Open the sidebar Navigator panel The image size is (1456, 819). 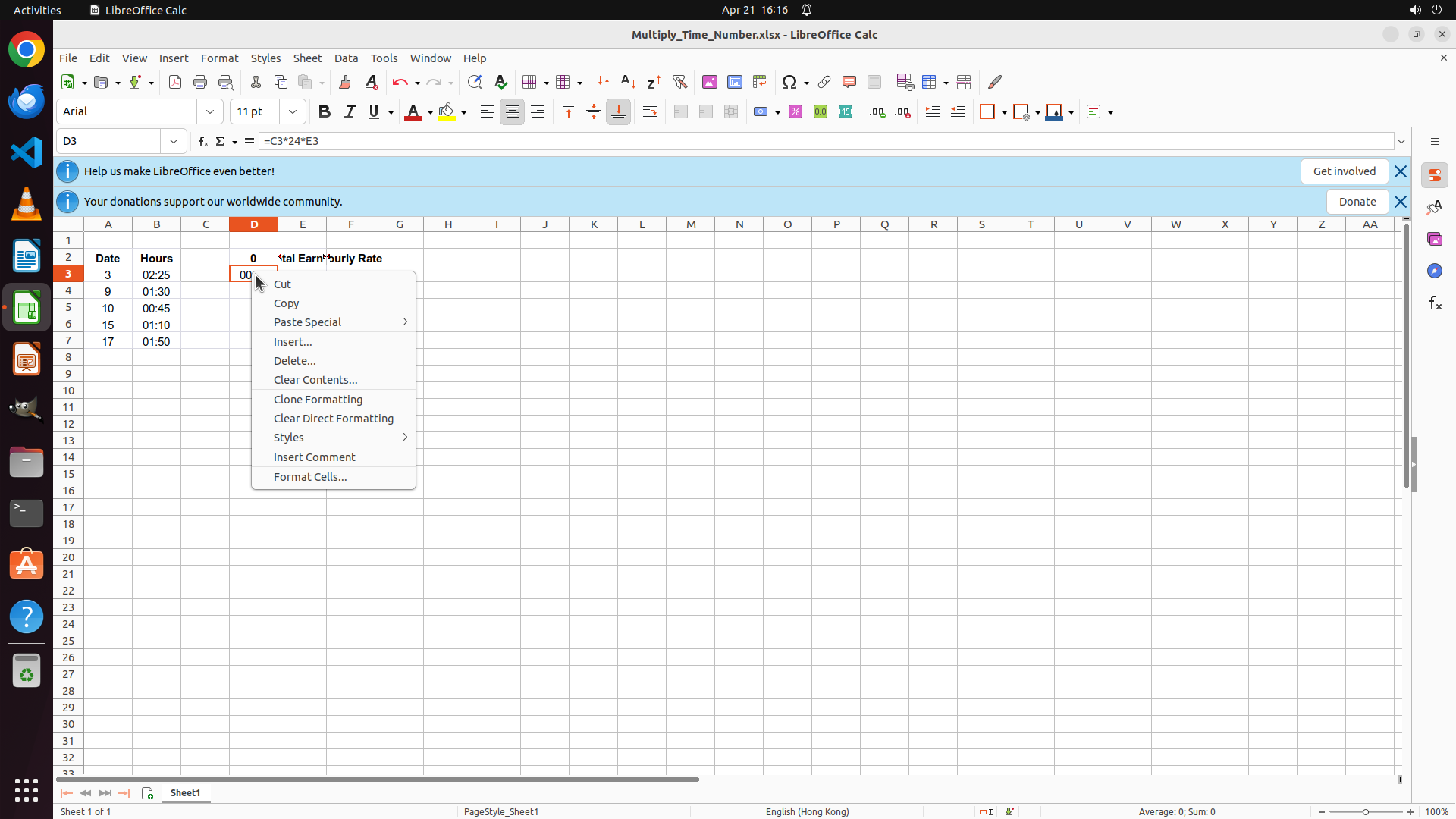pos(1434,271)
